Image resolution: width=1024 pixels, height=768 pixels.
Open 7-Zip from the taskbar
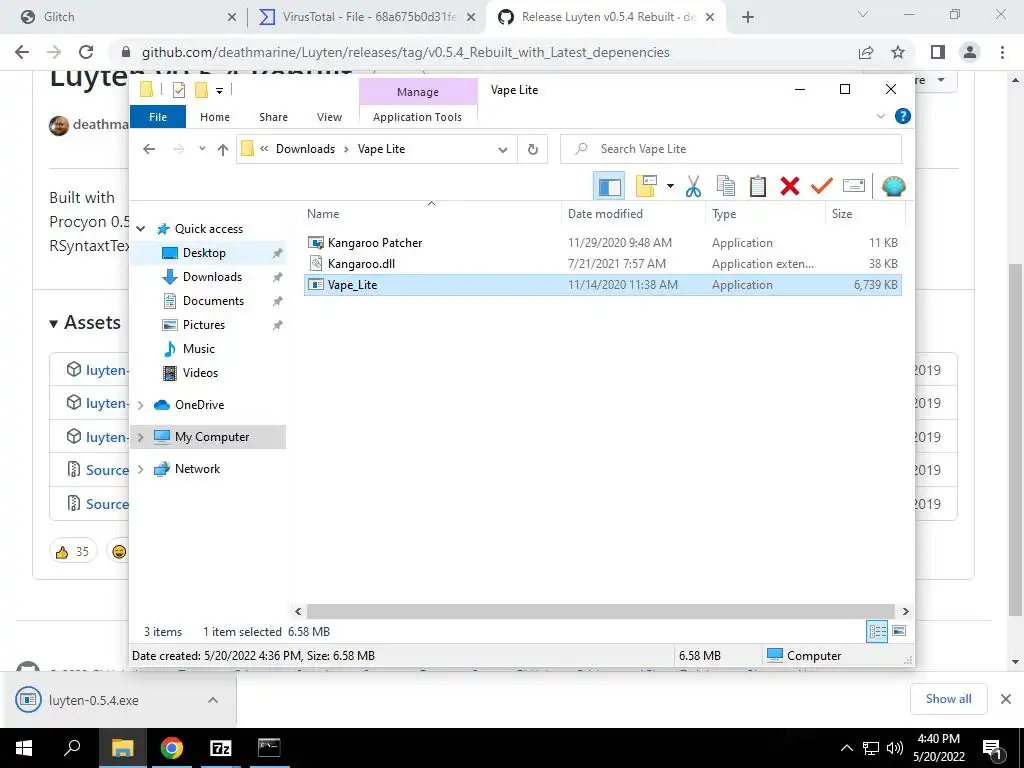tap(220, 748)
